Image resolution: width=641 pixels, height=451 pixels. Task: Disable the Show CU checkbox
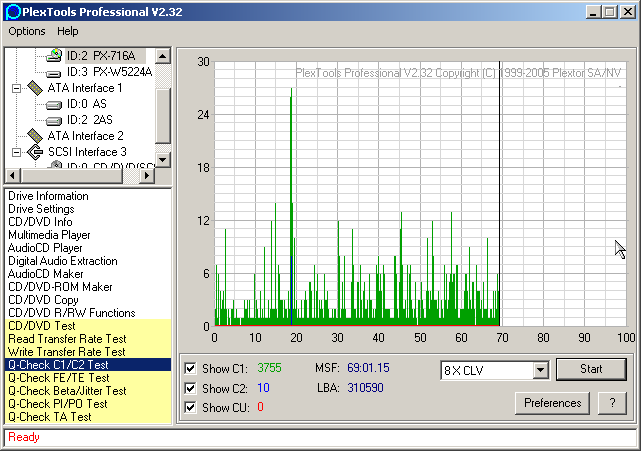tap(191, 407)
